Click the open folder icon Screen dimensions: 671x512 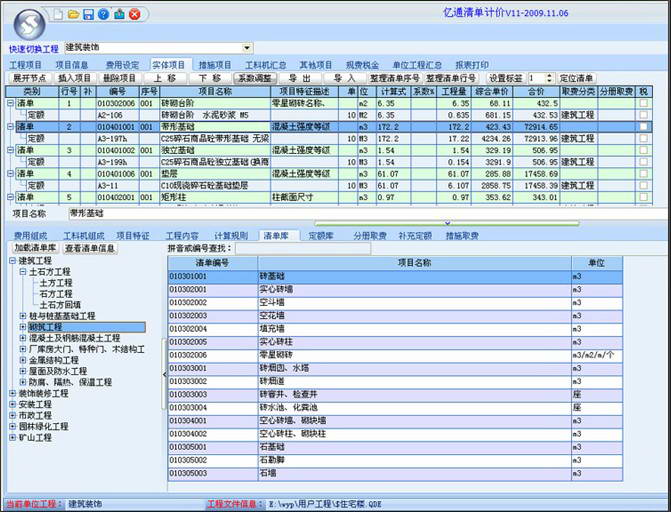[x=73, y=14]
